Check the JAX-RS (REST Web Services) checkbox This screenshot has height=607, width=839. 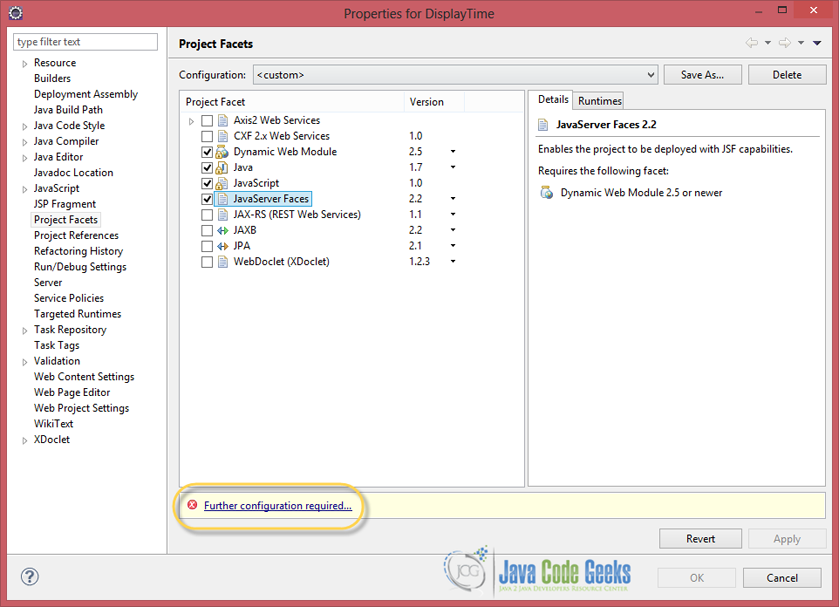207,215
